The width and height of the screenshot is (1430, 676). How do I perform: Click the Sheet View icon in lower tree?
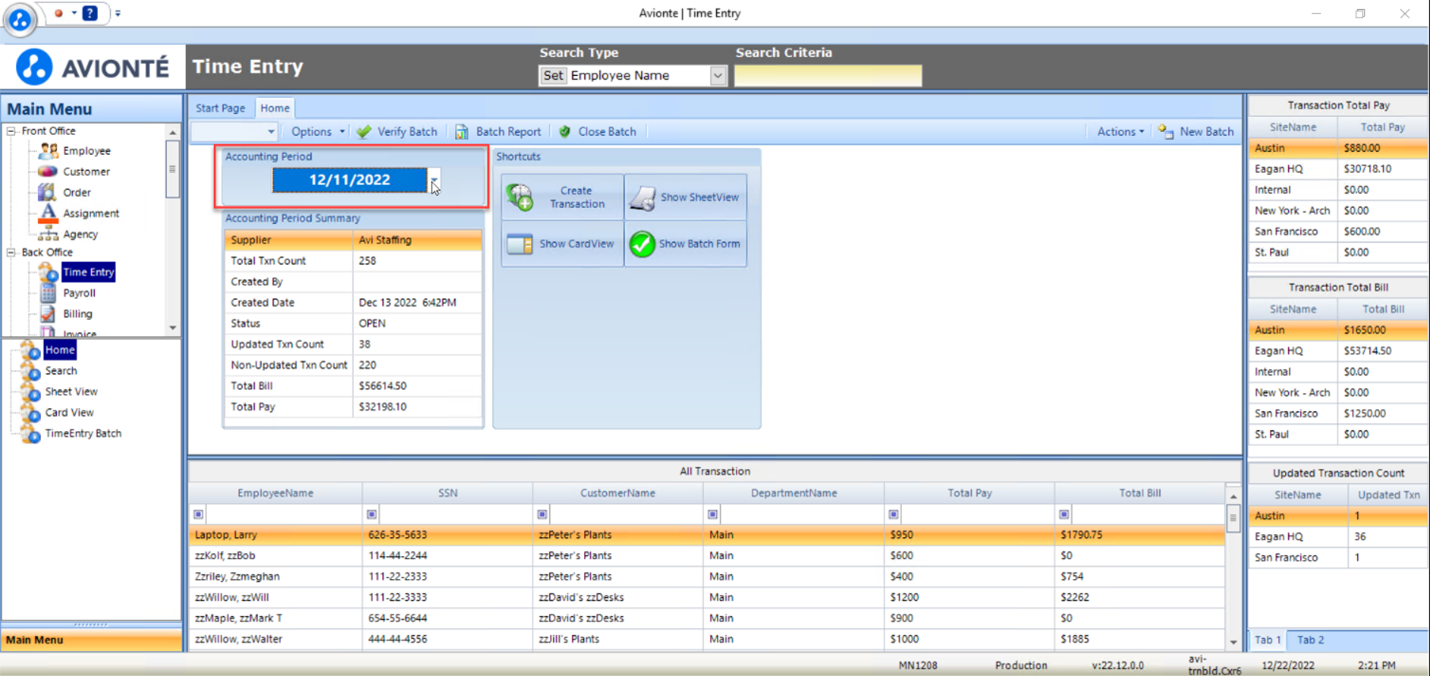30,392
